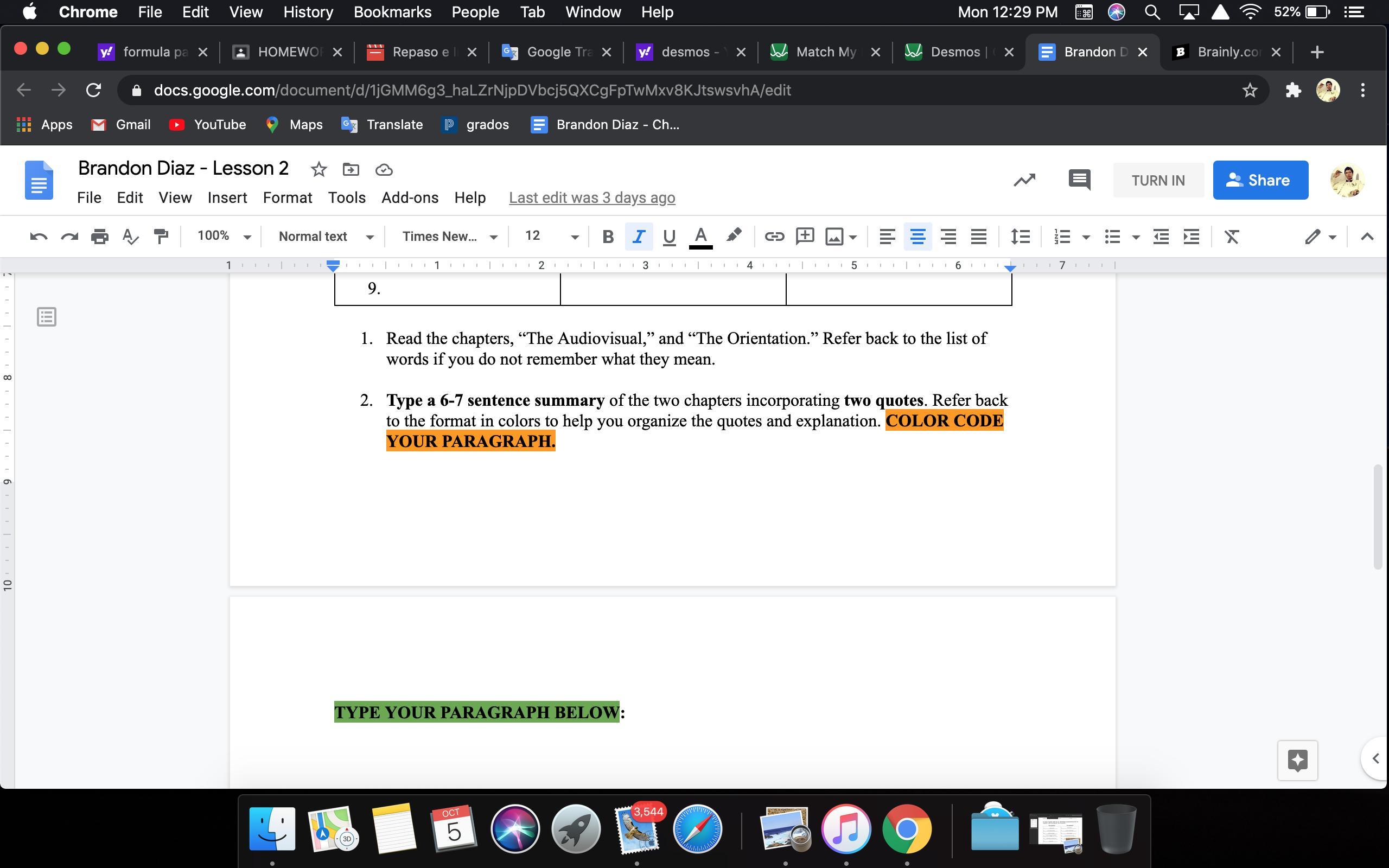The height and width of the screenshot is (868, 1389).
Task: Click the Explore button at bottom right
Action: [x=1297, y=760]
